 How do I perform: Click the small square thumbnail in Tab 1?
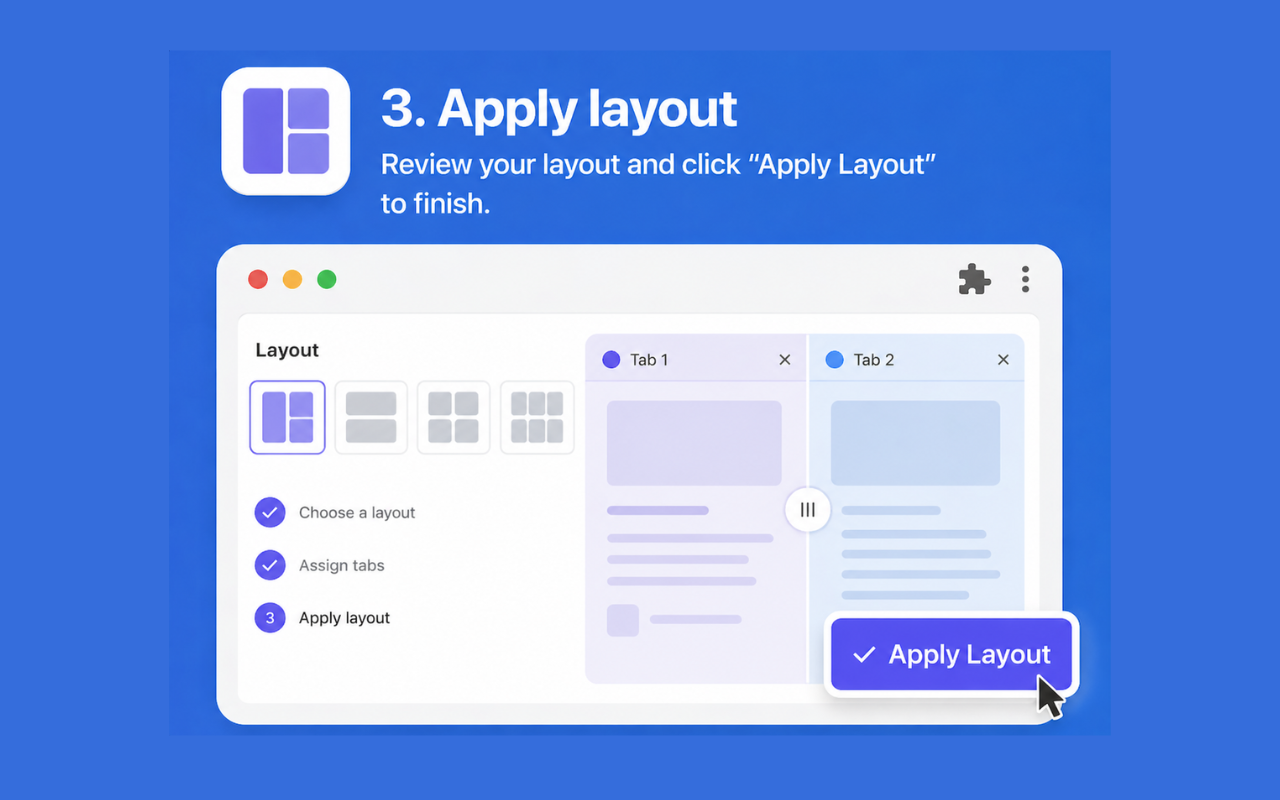click(623, 620)
